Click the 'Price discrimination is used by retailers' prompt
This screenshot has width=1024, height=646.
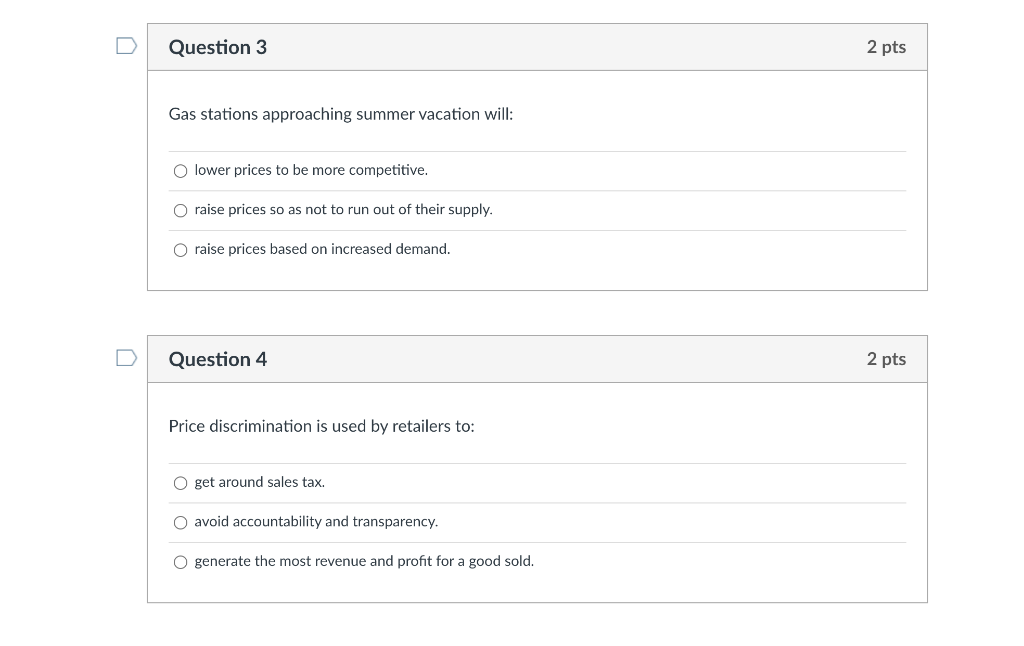(321, 426)
